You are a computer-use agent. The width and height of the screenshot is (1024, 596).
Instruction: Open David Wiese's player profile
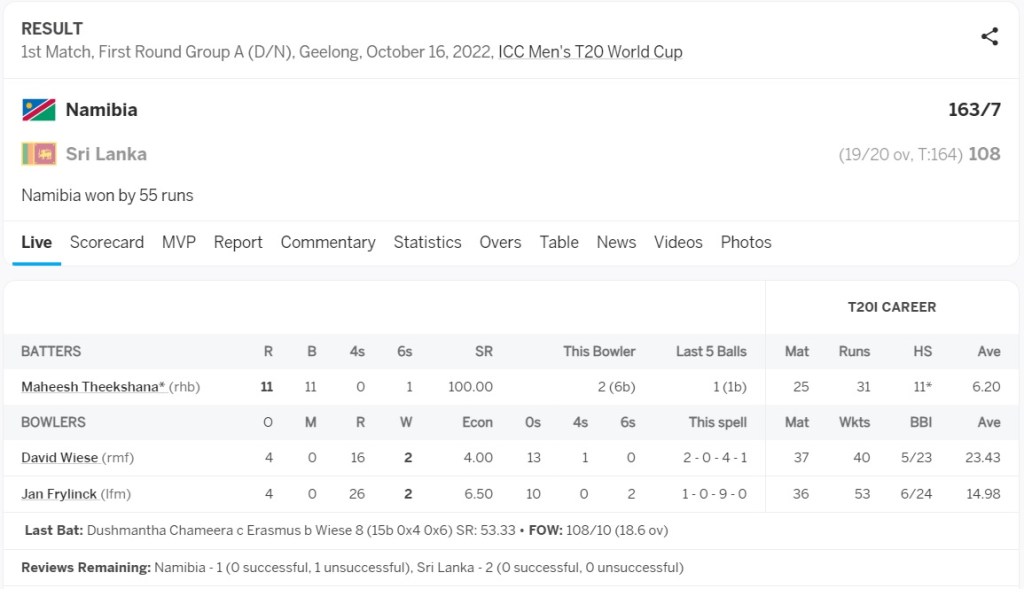click(x=59, y=458)
